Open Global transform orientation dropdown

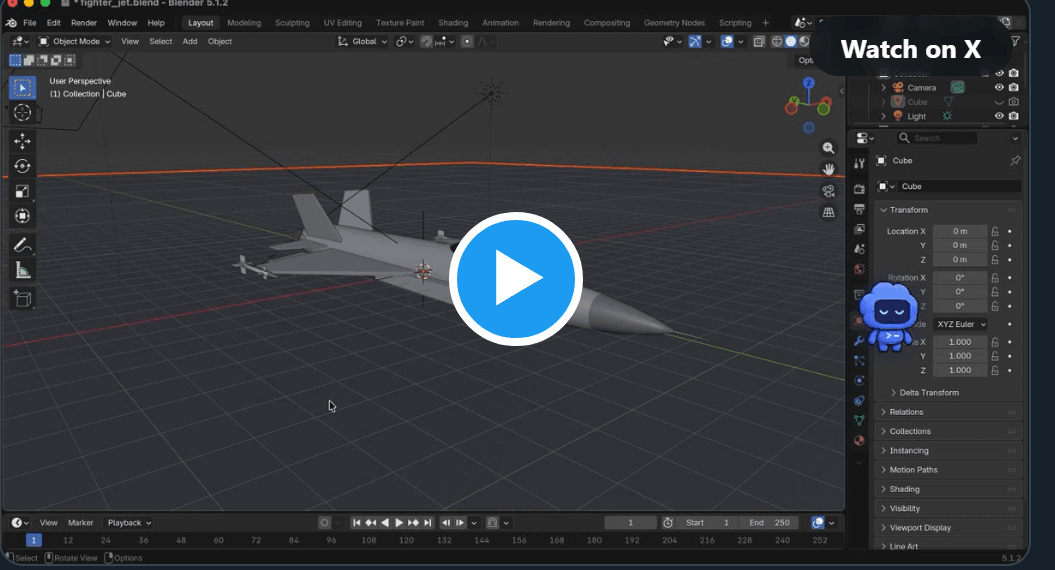tap(362, 42)
